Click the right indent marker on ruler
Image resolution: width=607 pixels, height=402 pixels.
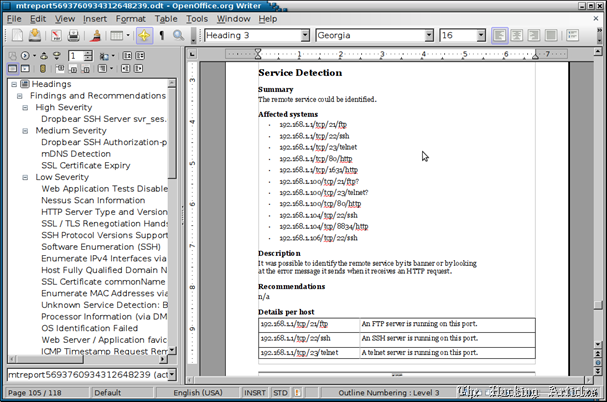pos(535,55)
